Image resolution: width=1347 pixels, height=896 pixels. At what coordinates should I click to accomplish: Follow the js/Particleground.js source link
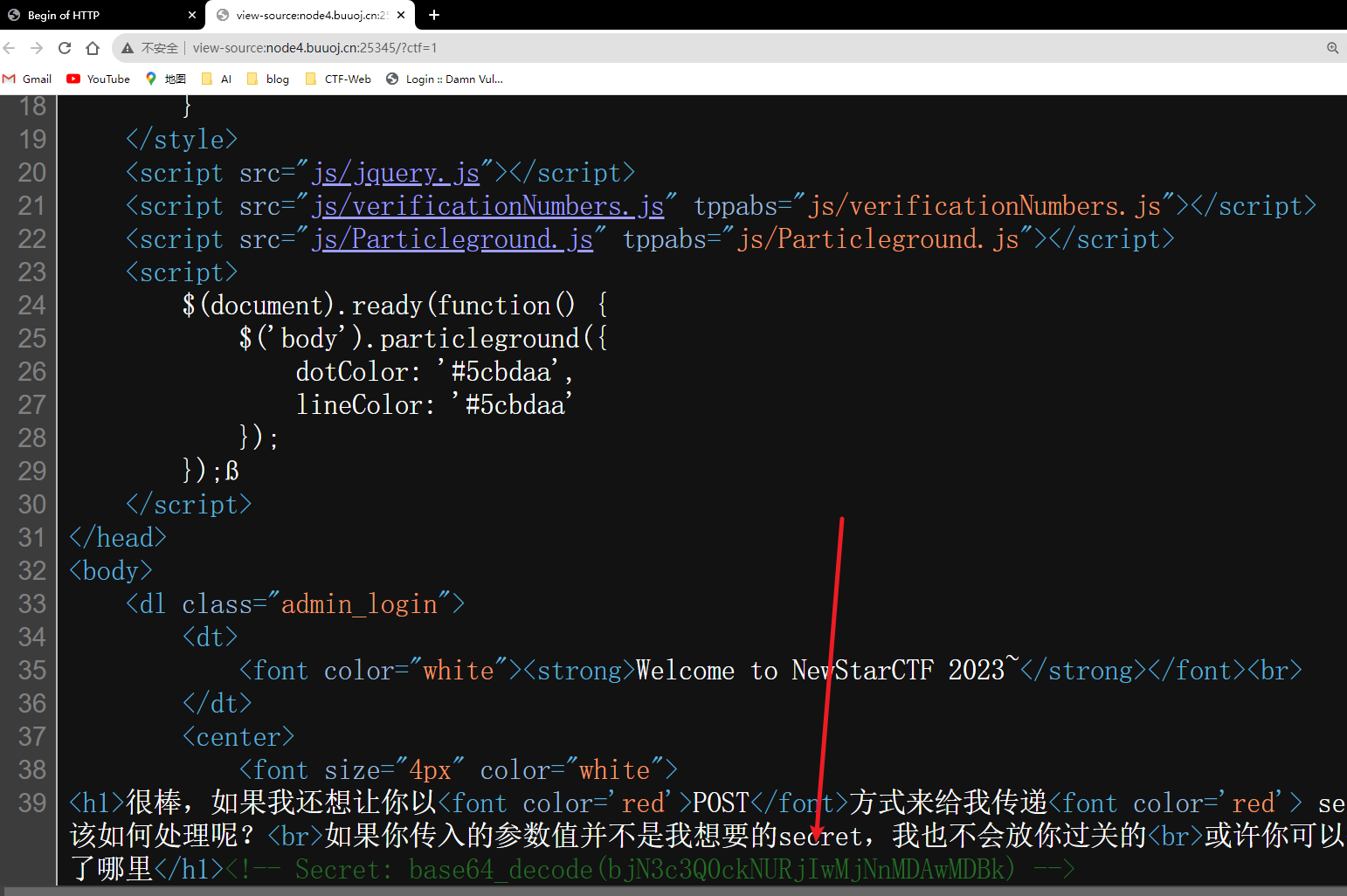(452, 239)
